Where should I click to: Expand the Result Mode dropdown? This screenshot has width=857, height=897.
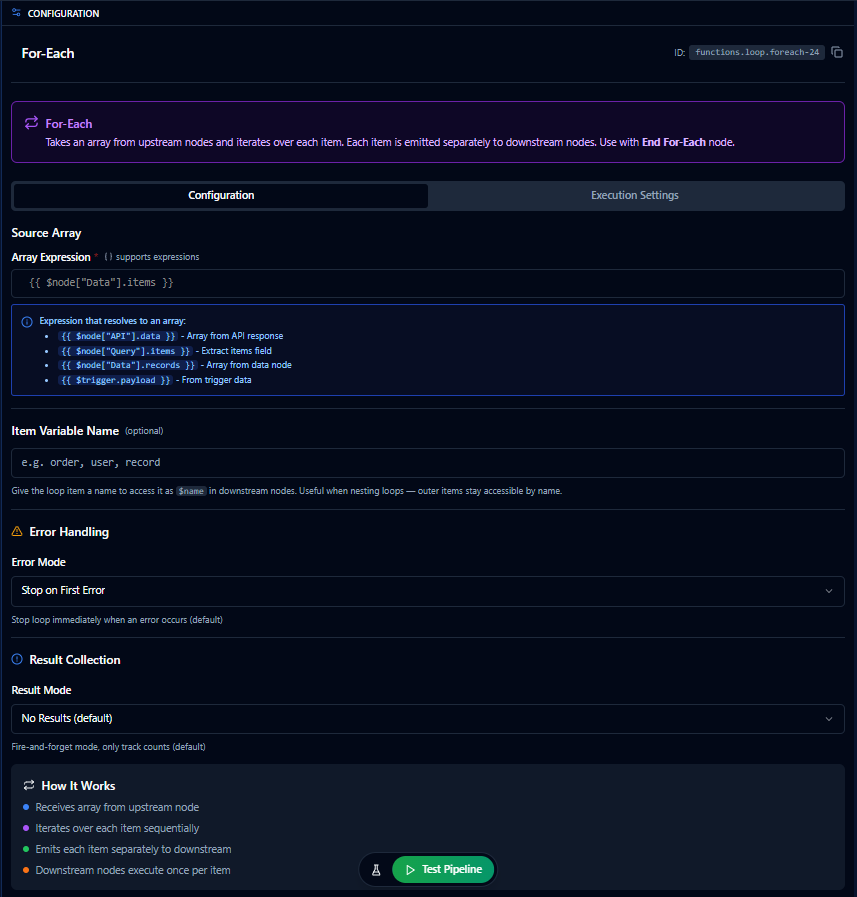[427, 719]
